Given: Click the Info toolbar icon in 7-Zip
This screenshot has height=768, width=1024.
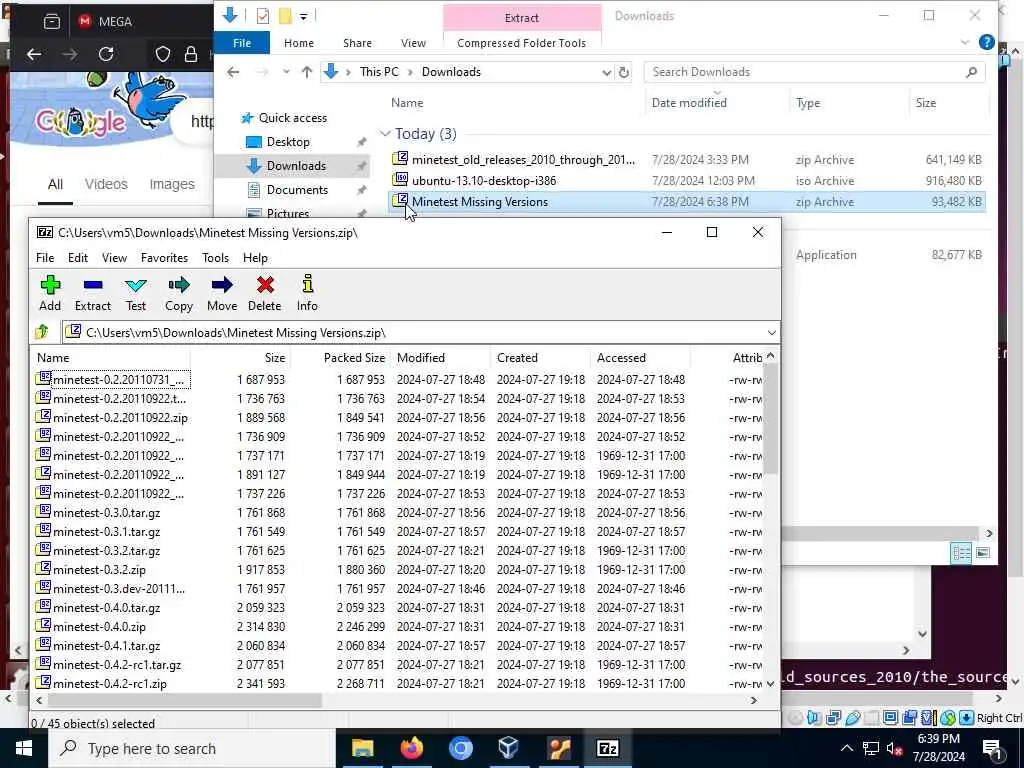Looking at the screenshot, I should [307, 293].
